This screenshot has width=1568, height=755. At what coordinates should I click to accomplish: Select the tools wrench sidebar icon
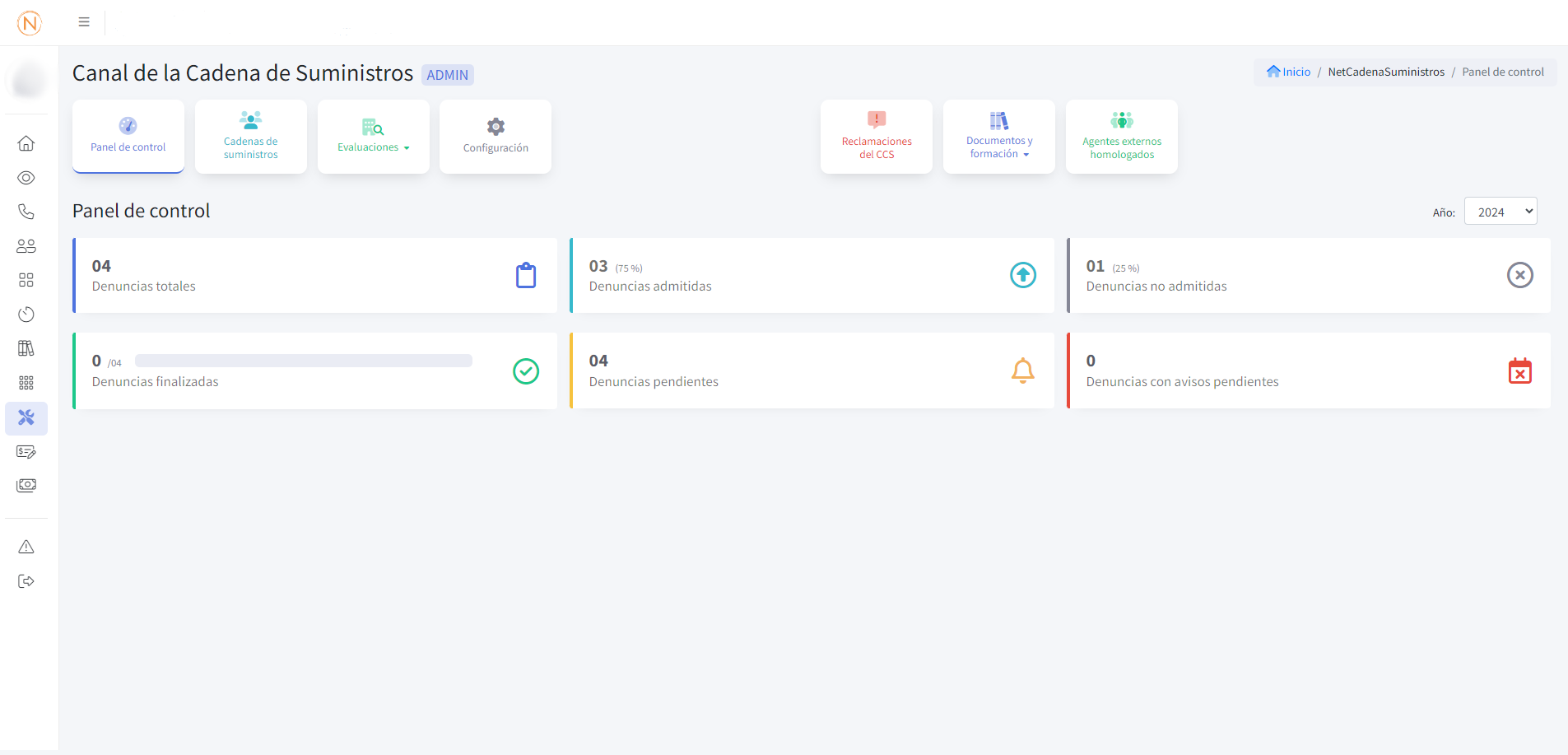pos(26,418)
